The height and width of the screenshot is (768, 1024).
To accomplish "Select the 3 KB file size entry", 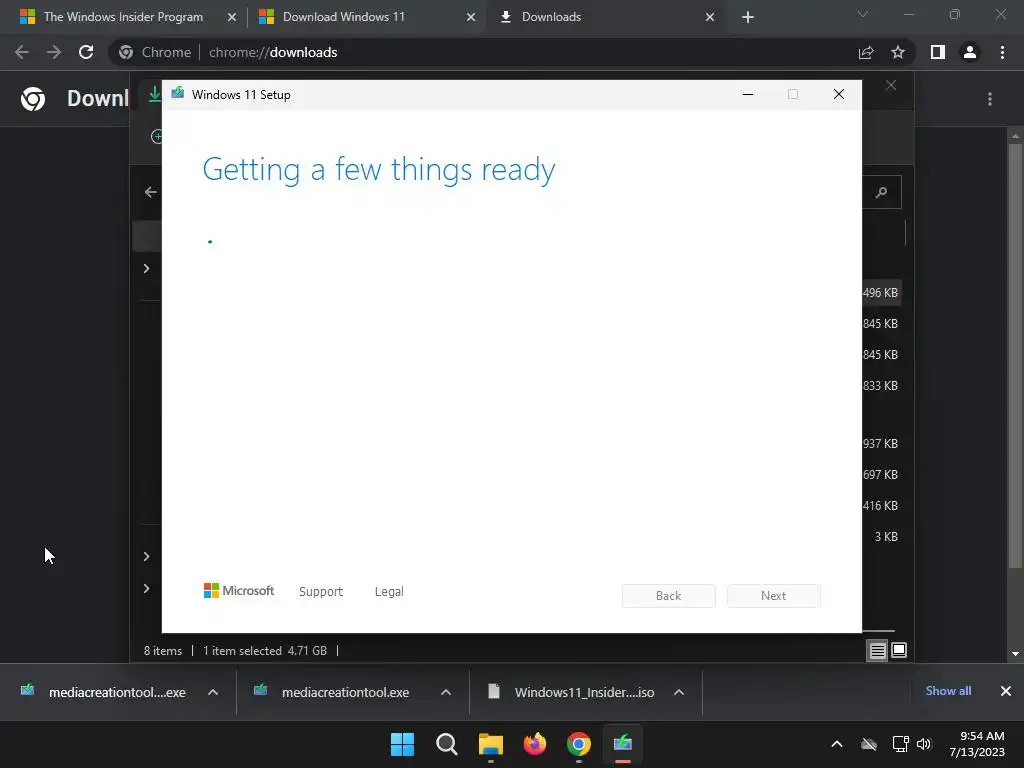I will 886,537.
